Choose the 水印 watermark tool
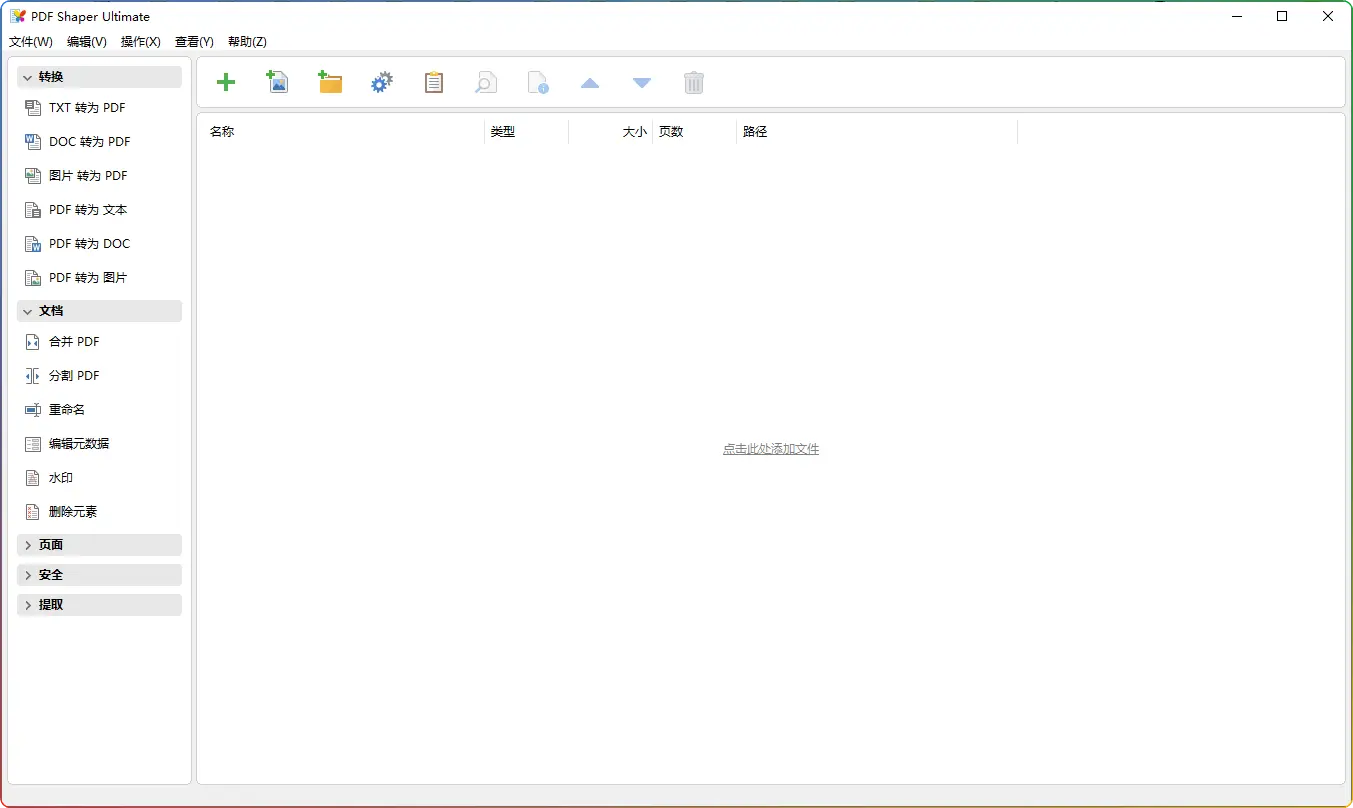Screen dimensions: 1353x808 pyautogui.click(x=61, y=478)
